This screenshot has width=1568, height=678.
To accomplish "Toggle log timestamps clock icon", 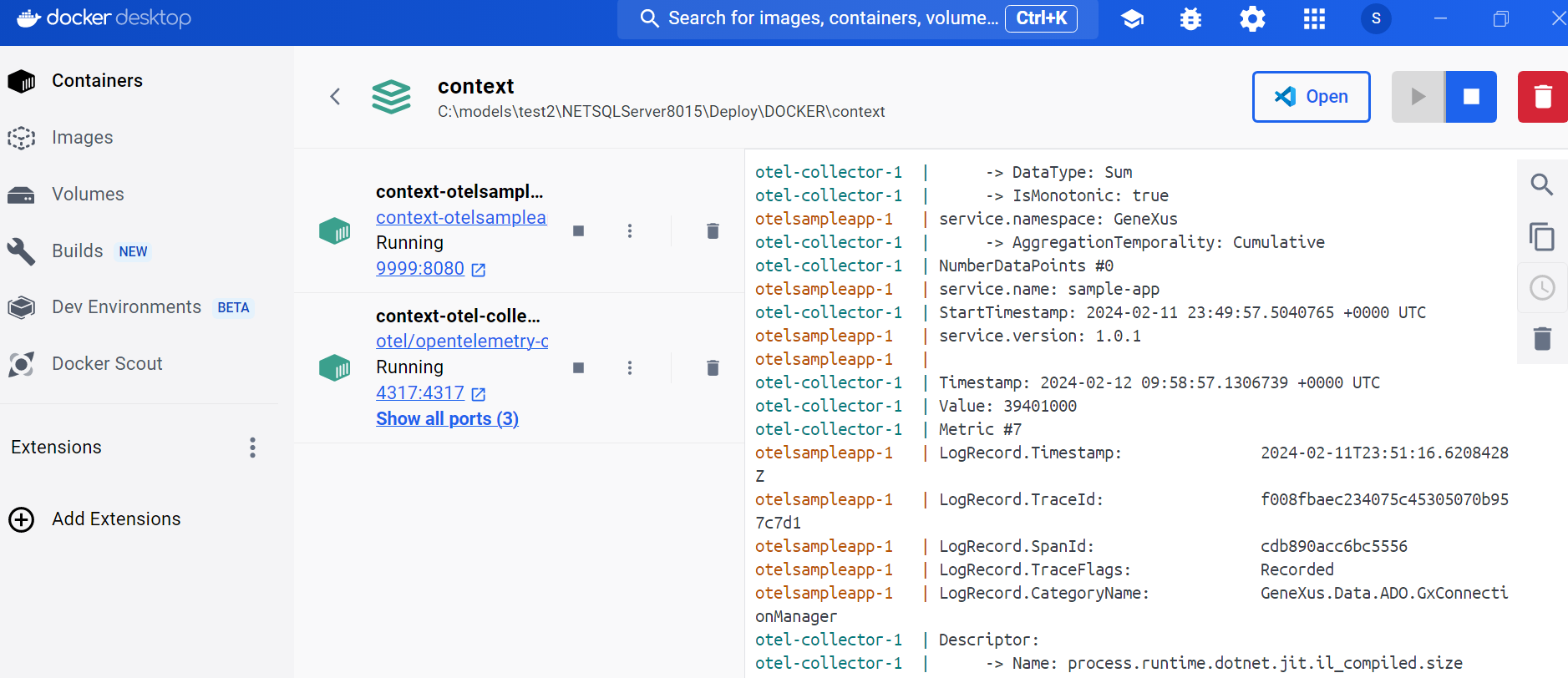I will [1542, 288].
